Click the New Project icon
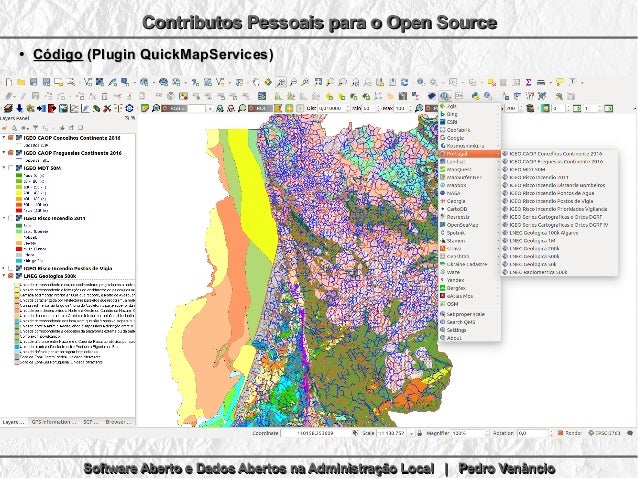 [x=9, y=82]
